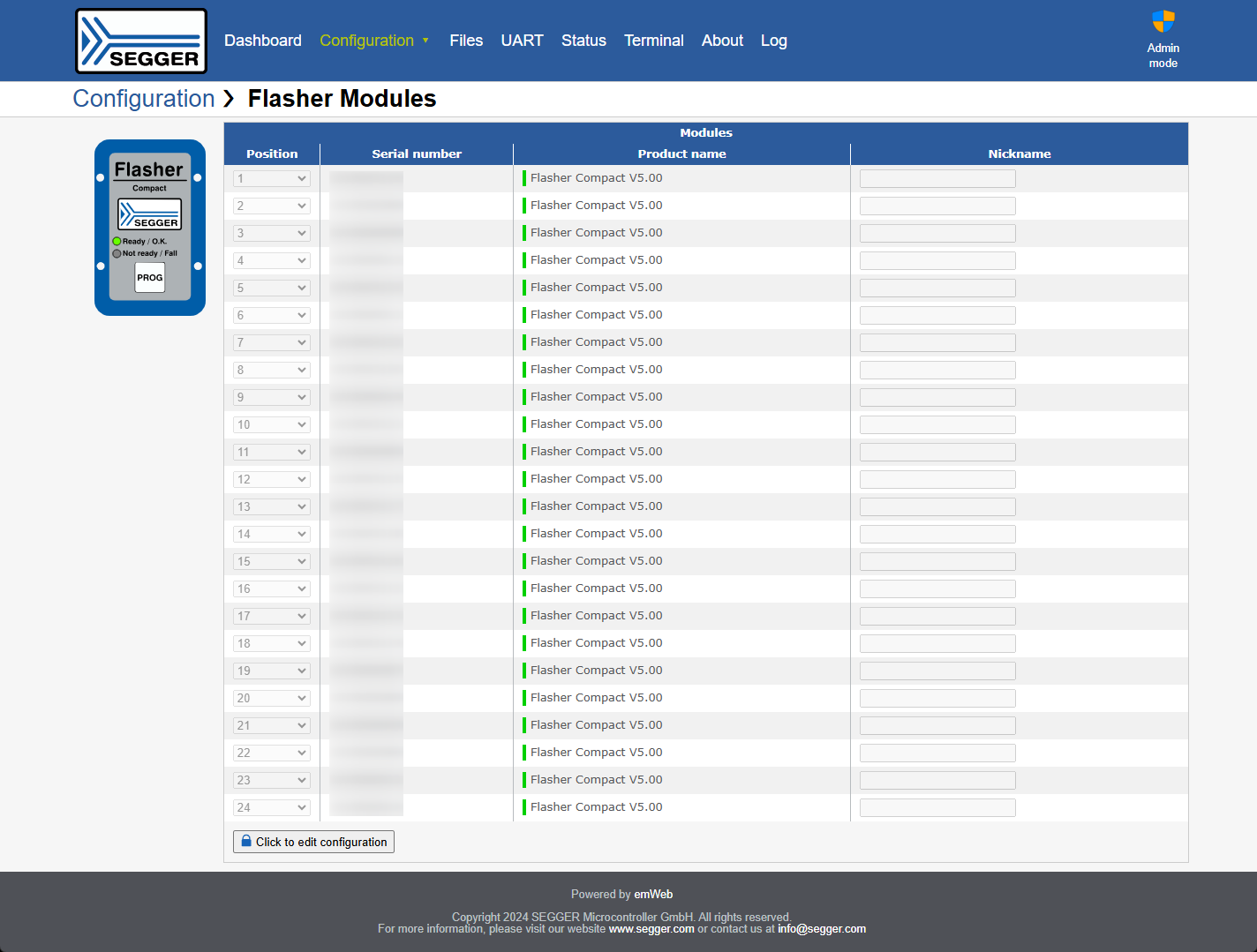Go to the Dashboard page
The image size is (1257, 952).
coord(262,41)
